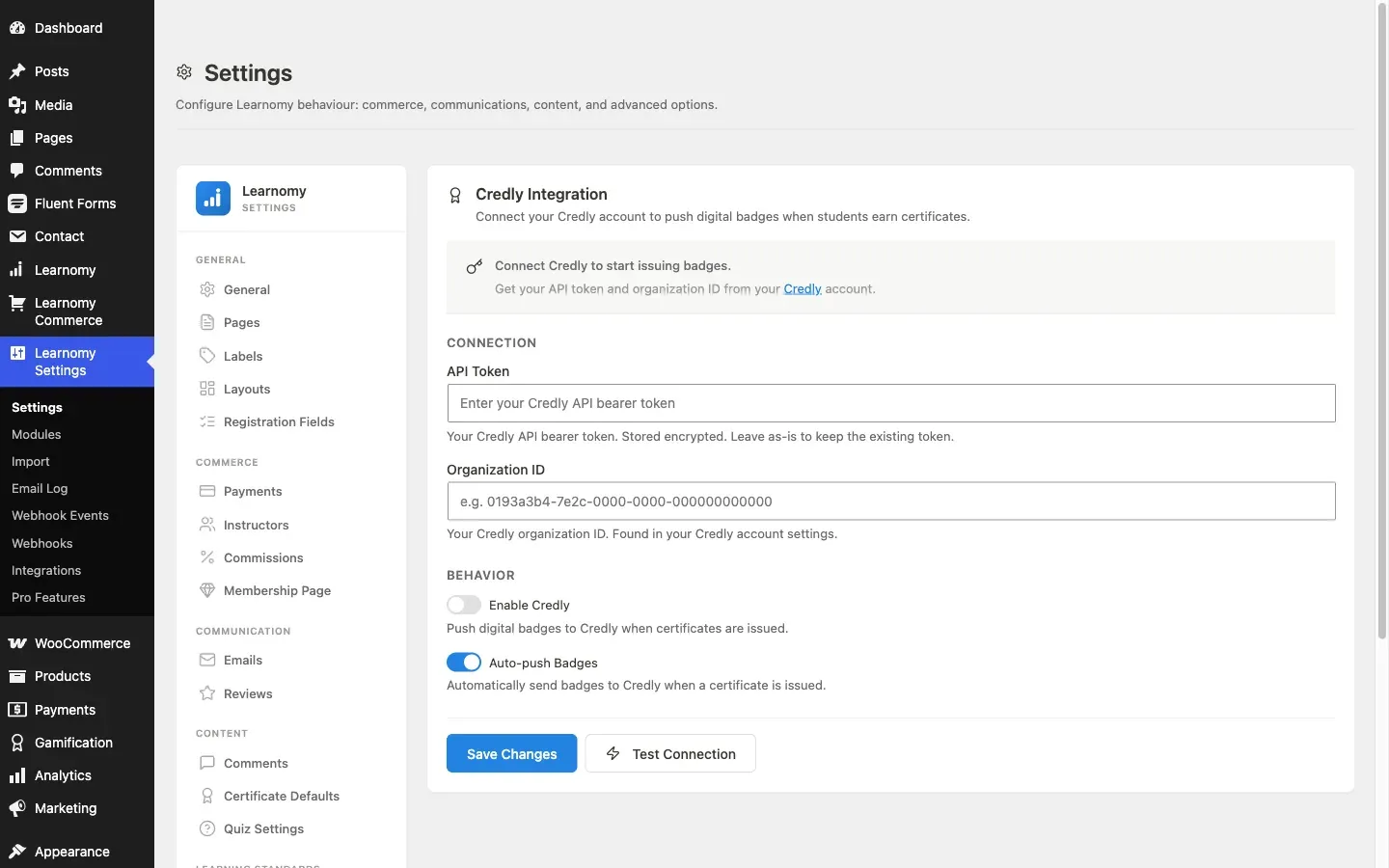Click the Pages icon in WordPress sidebar

click(17, 138)
